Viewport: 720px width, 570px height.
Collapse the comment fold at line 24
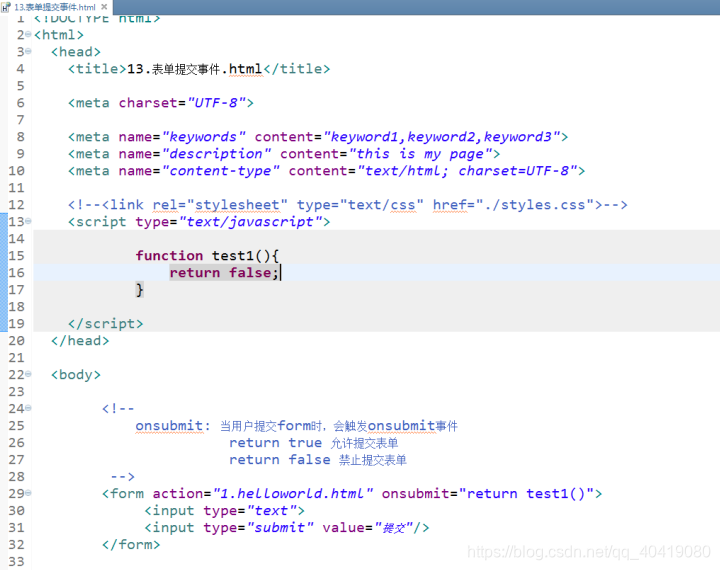click(x=28, y=408)
